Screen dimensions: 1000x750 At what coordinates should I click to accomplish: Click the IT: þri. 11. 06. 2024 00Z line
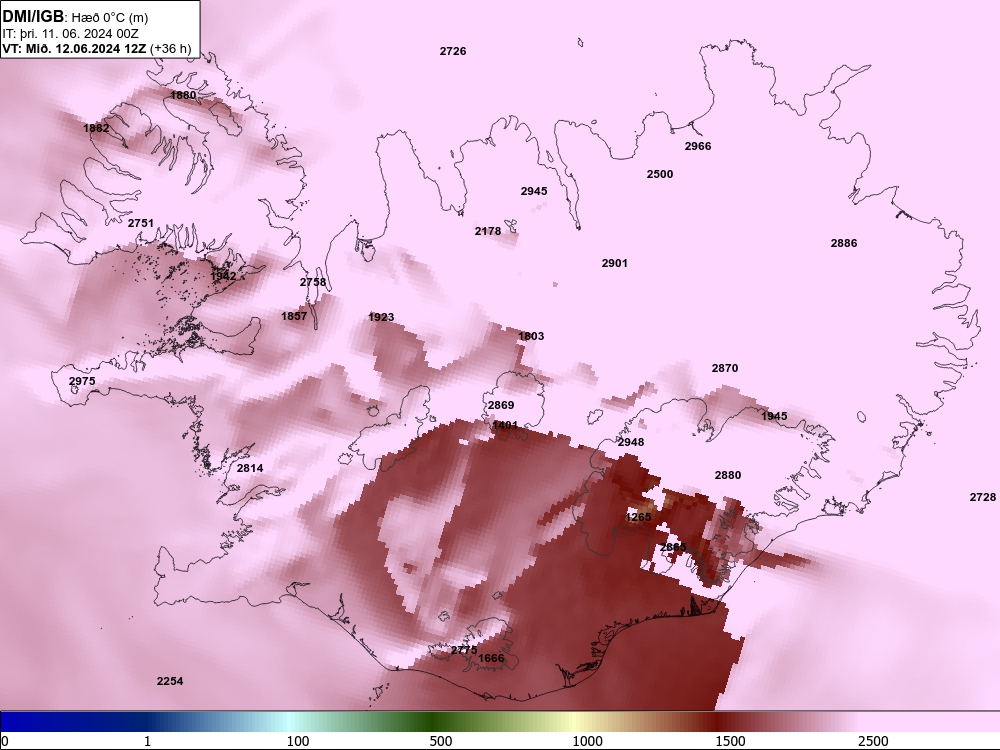(x=70, y=34)
